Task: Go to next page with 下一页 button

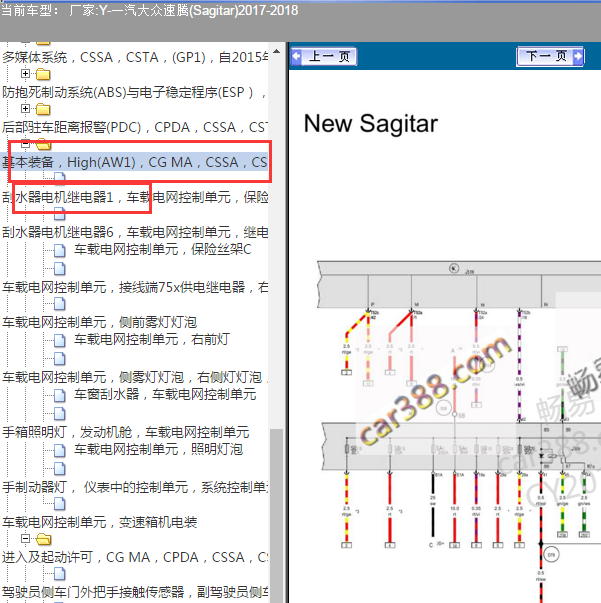Action: point(550,57)
